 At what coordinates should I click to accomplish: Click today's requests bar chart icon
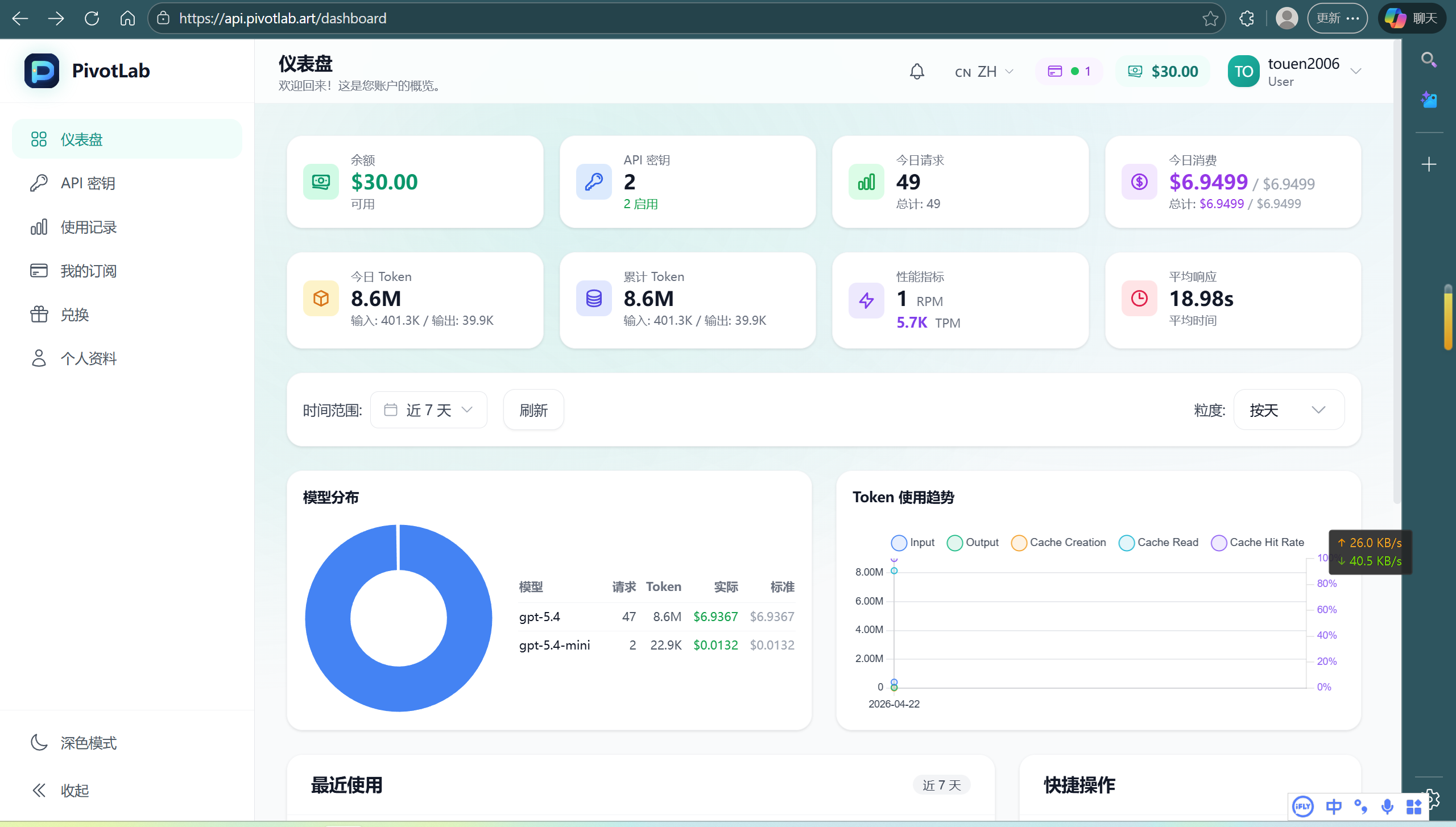[866, 182]
